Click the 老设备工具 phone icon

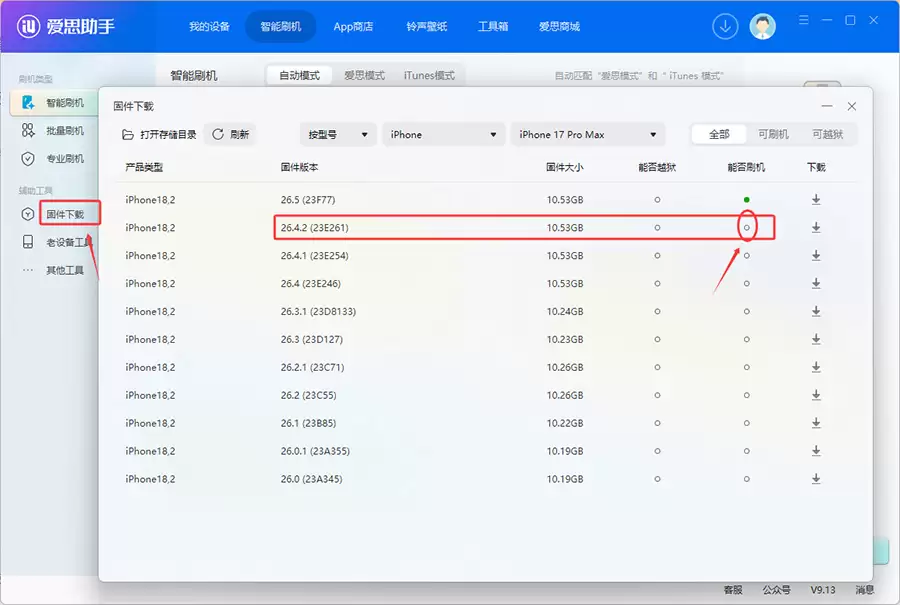(x=28, y=242)
